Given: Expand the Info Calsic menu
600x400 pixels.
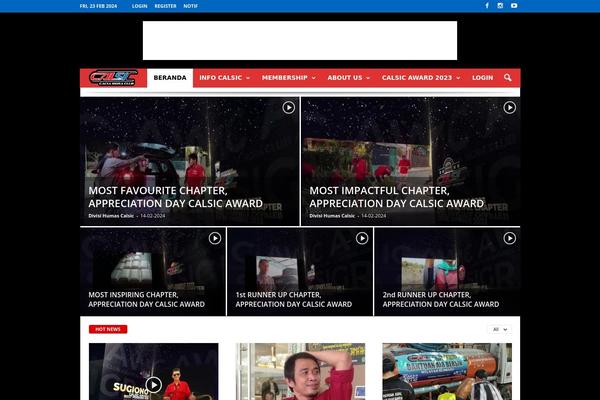Looking at the screenshot, I should [x=225, y=78].
